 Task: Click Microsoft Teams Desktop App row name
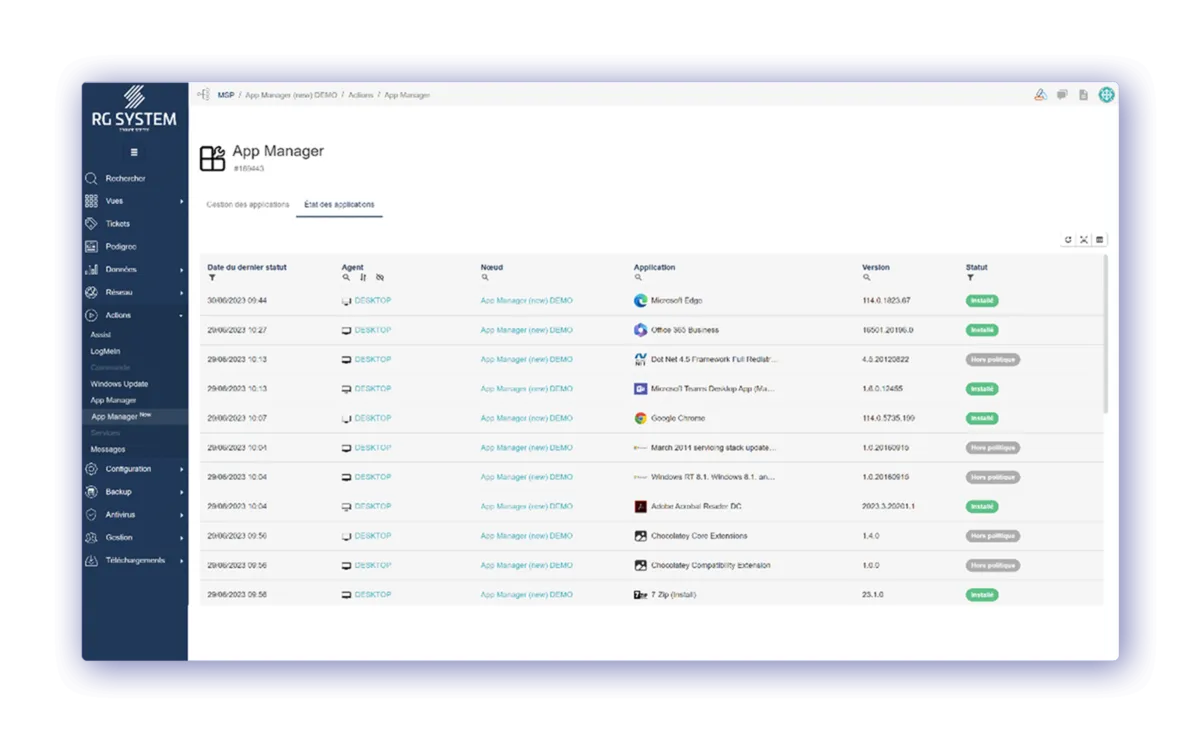pyautogui.click(x=713, y=389)
